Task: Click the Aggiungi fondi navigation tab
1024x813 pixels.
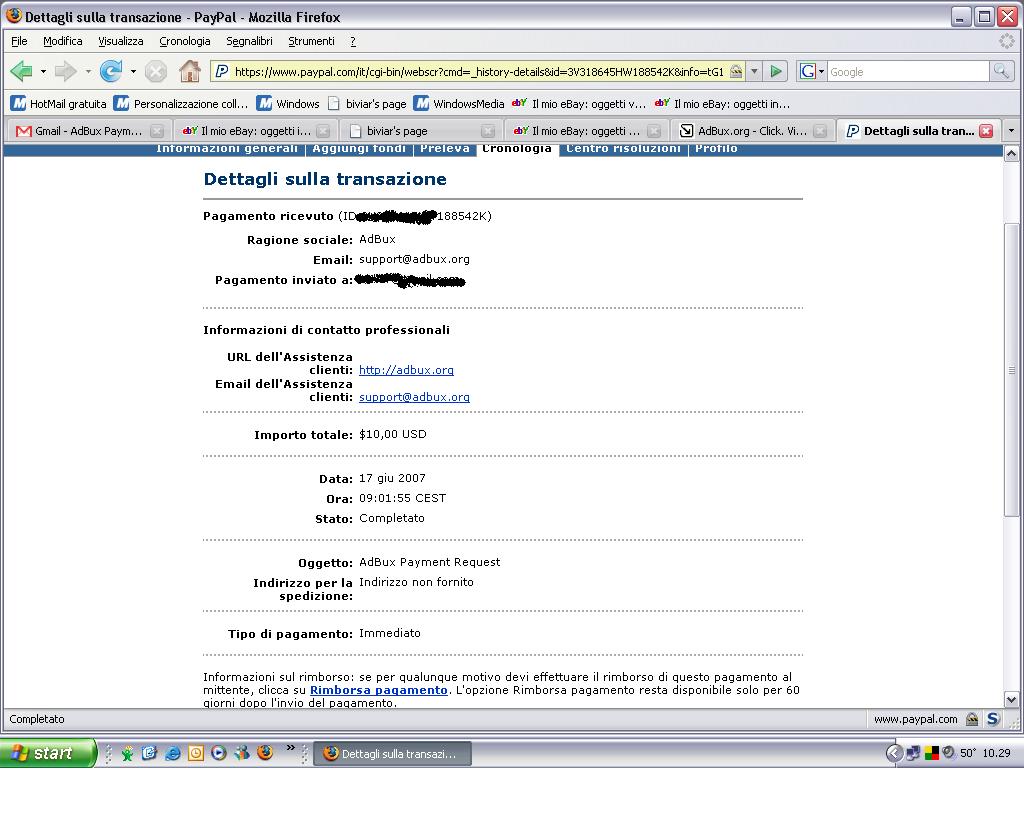Action: click(359, 149)
